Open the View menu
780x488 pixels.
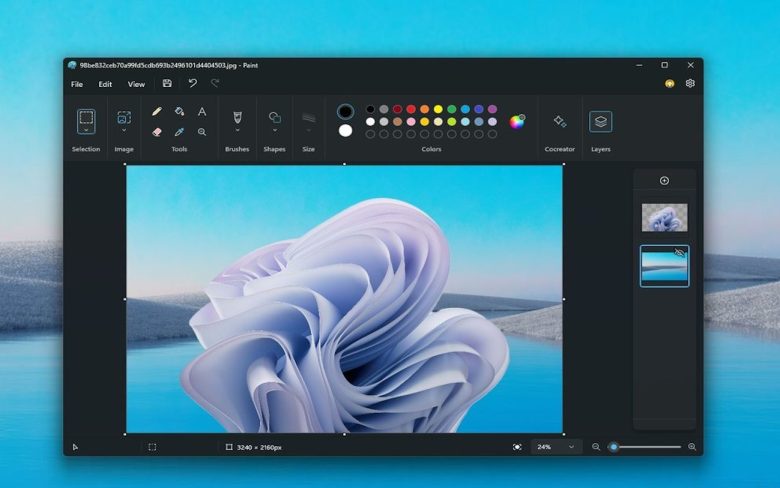pos(136,84)
